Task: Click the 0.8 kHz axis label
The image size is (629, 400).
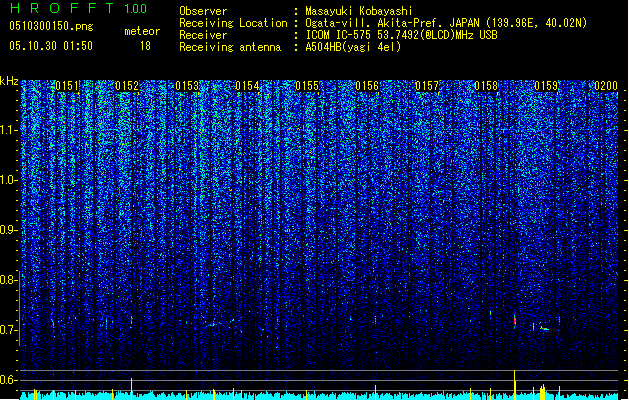Action: (8, 280)
